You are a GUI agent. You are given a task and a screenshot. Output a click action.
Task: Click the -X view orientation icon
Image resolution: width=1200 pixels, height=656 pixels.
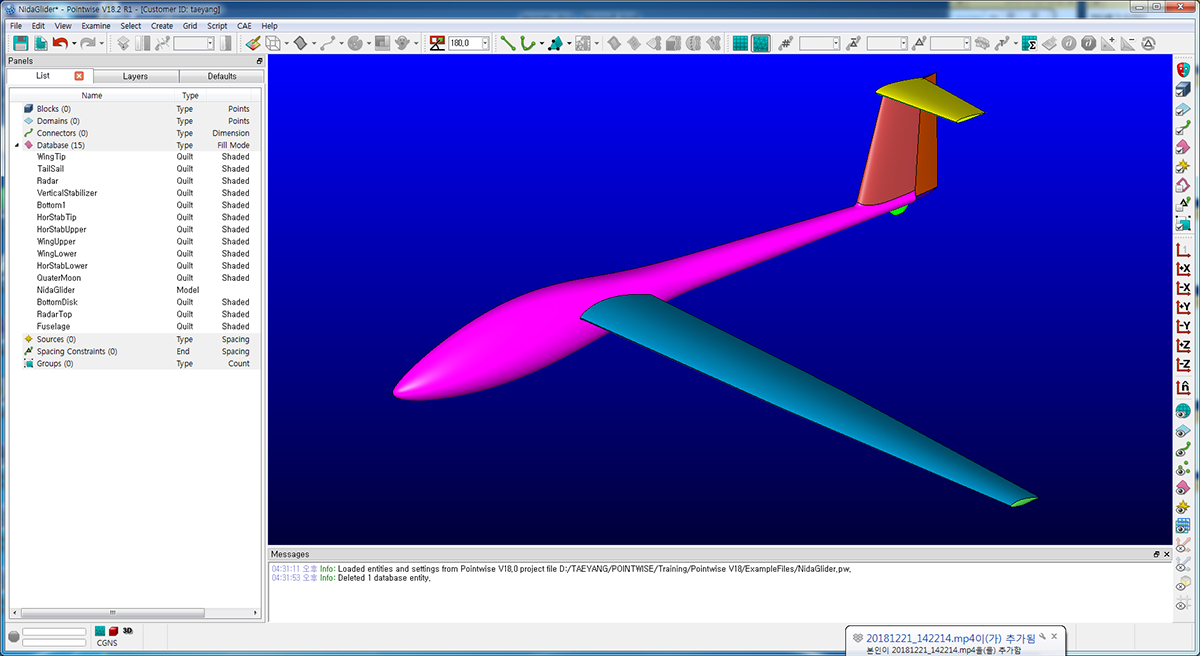pos(1182,288)
